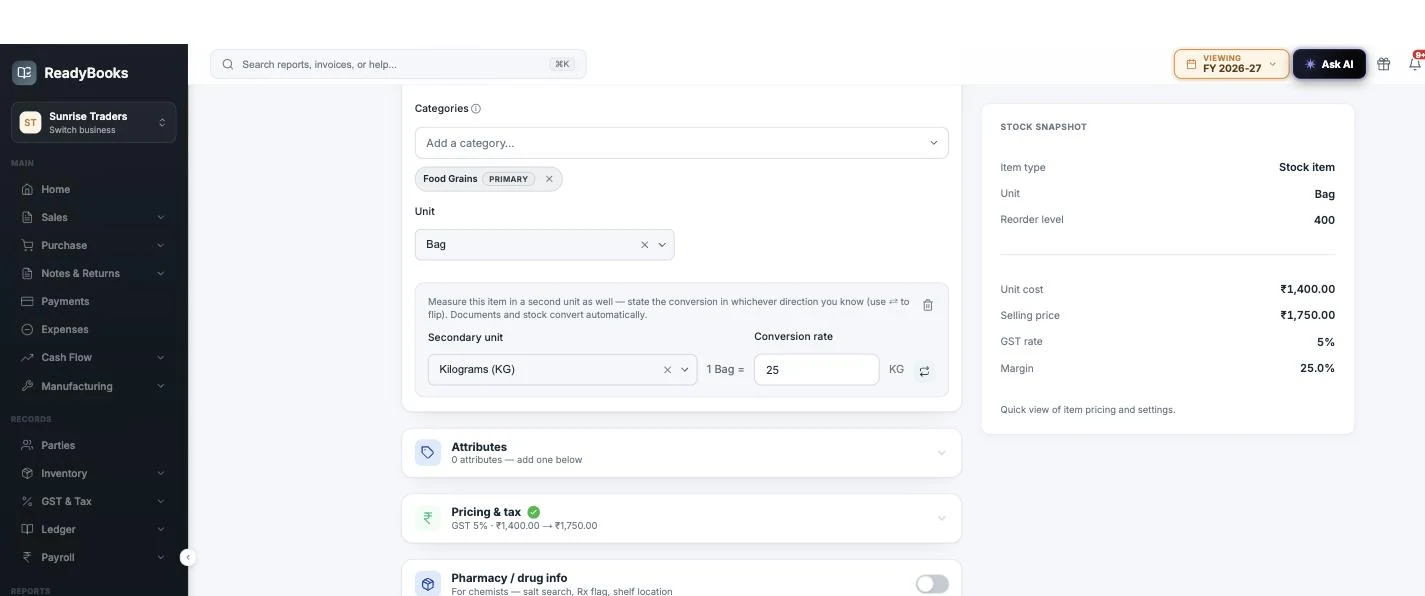Expand the Manufacturing submenu chevron

161,386
